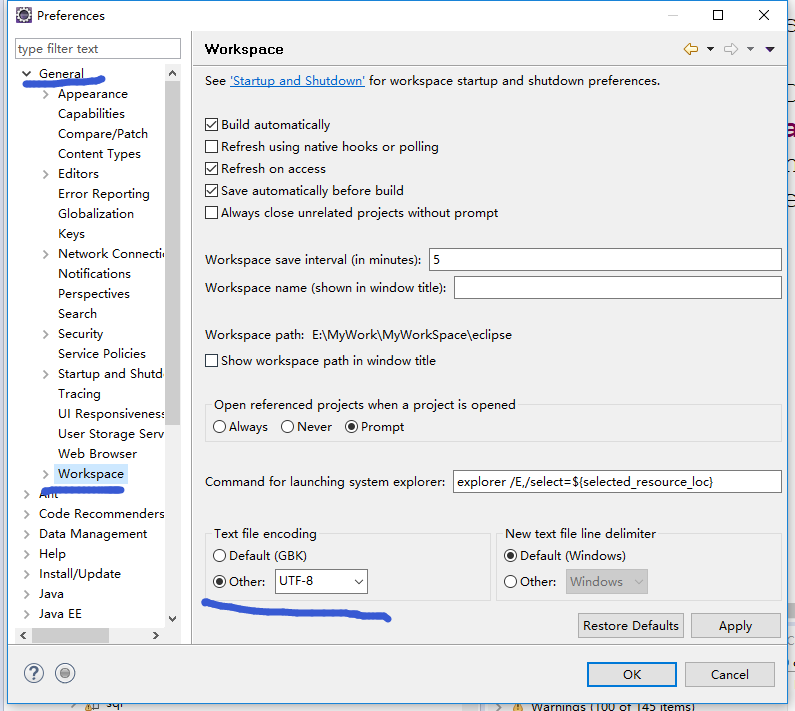Open the back history dropdown arrow
The image size is (795, 711).
click(710, 49)
